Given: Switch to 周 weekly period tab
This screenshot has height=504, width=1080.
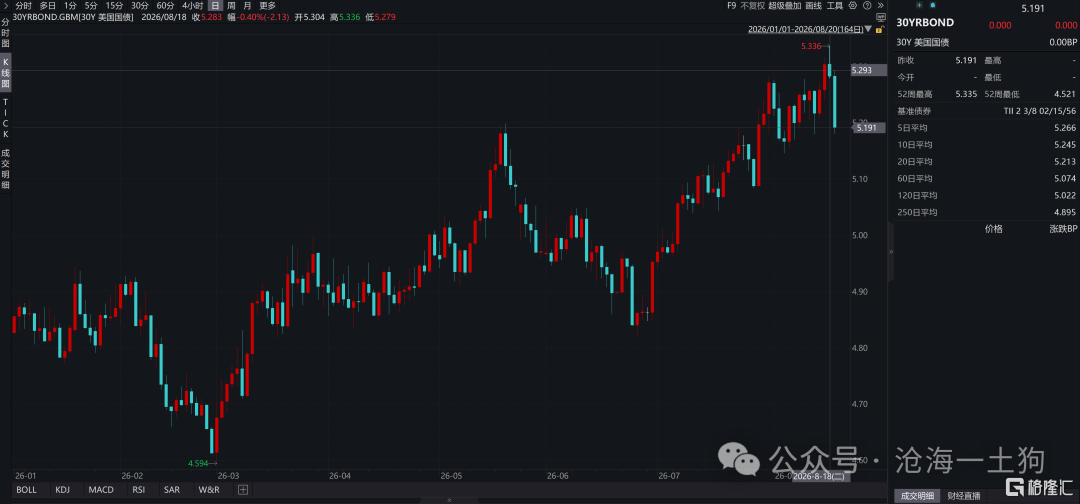Looking at the screenshot, I should click(231, 6).
